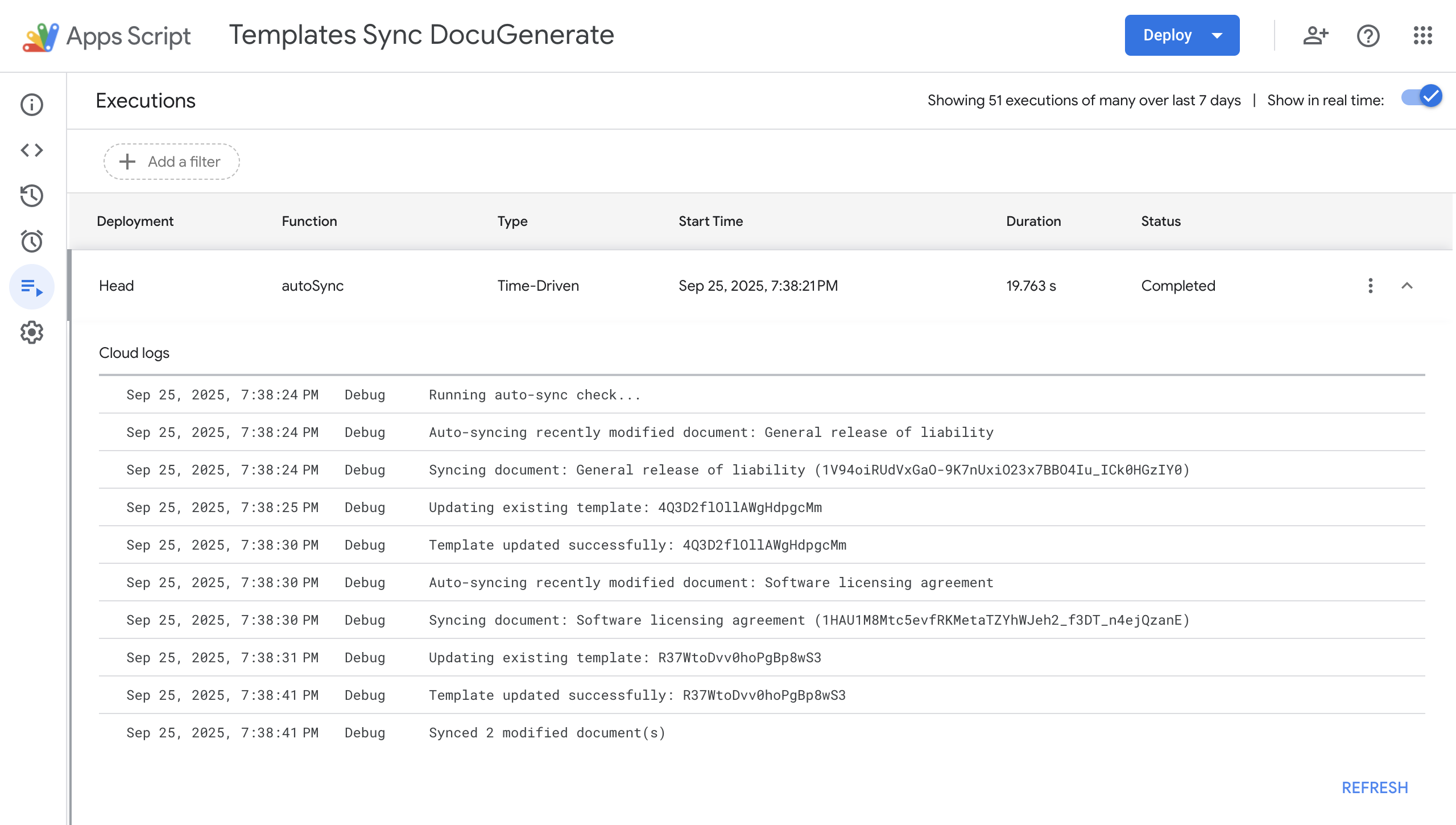The height and width of the screenshot is (825, 1456).
Task: Click the Deployment column header
Action: click(x=135, y=221)
